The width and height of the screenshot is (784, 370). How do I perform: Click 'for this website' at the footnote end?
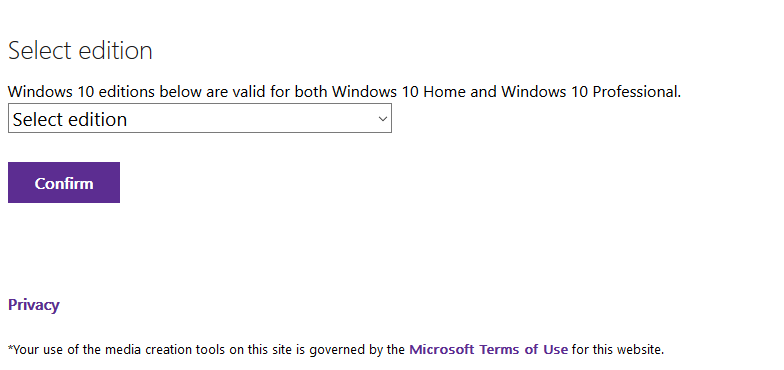point(618,349)
